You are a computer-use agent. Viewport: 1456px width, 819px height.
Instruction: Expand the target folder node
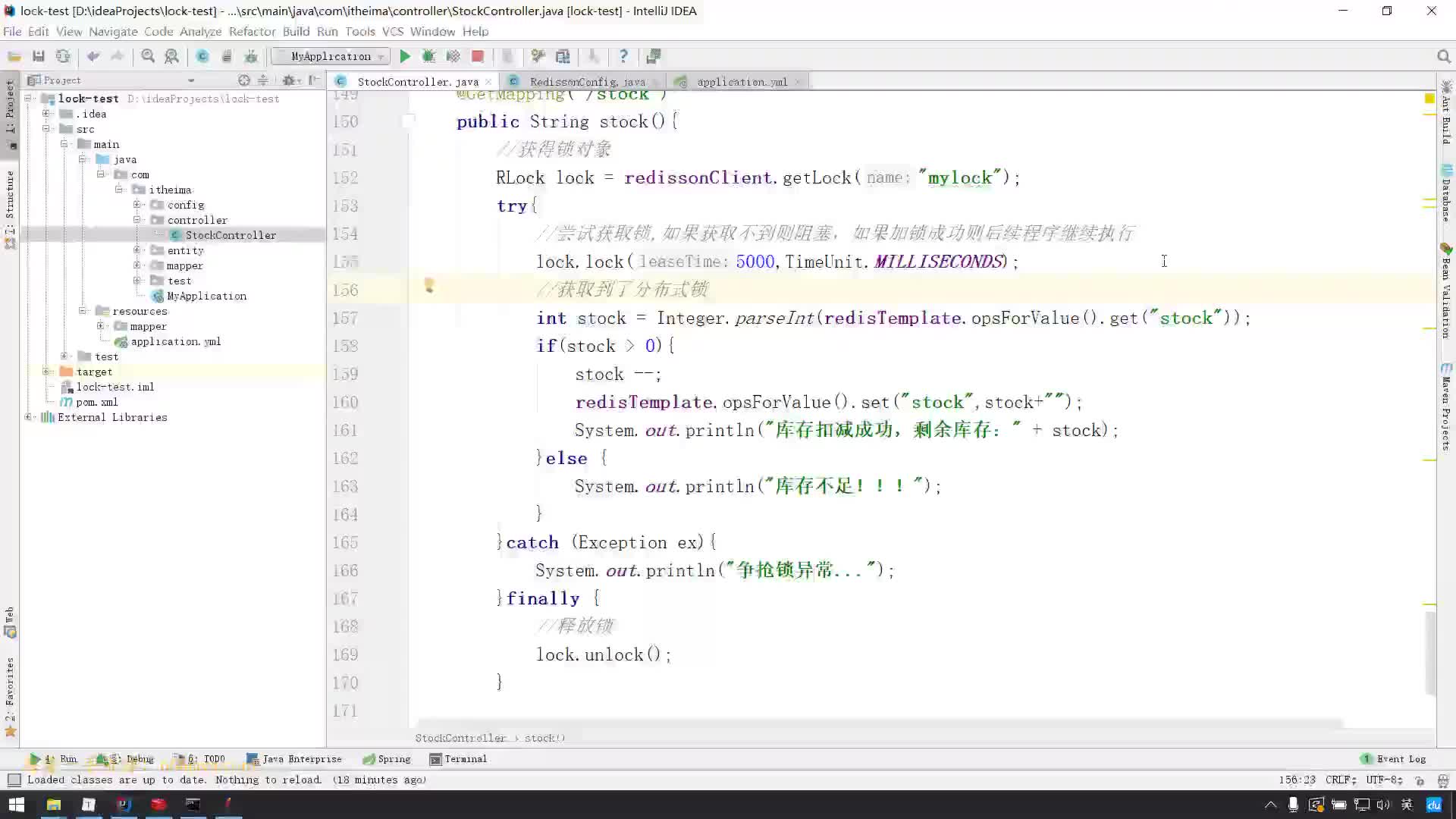point(46,372)
